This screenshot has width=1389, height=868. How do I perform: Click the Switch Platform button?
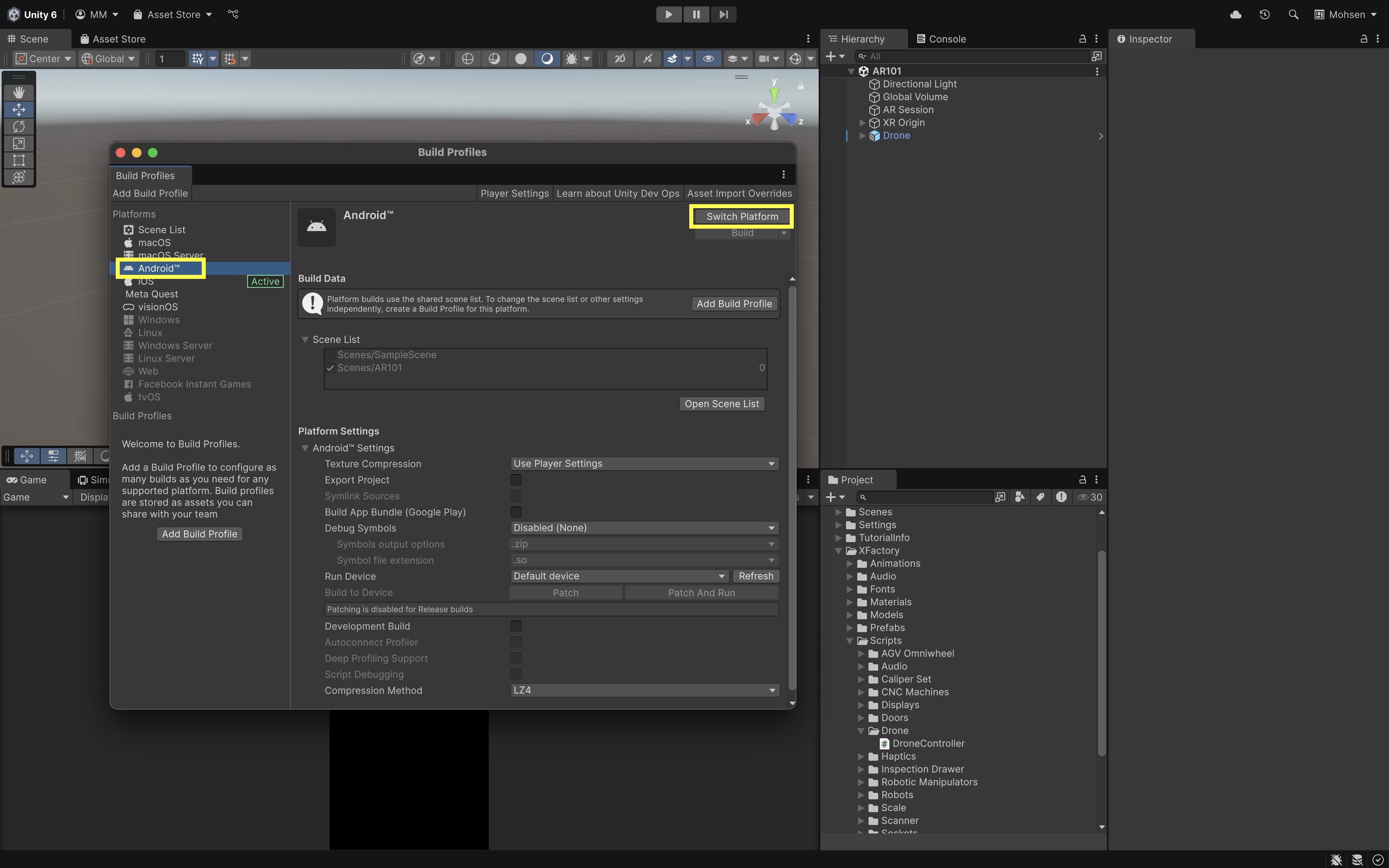pos(742,217)
